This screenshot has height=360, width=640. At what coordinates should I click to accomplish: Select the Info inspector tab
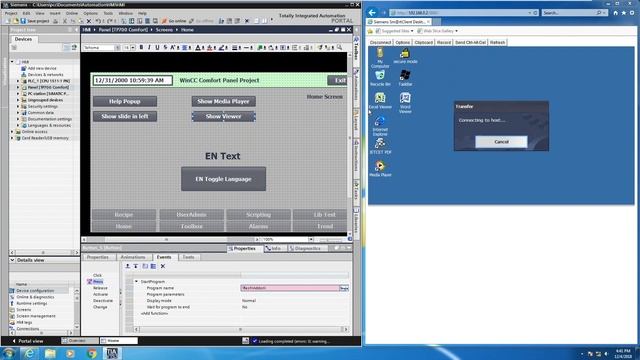click(273, 248)
